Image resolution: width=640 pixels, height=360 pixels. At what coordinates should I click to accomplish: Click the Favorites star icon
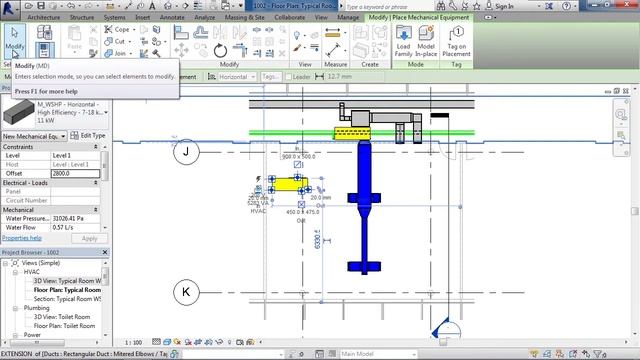coord(477,6)
